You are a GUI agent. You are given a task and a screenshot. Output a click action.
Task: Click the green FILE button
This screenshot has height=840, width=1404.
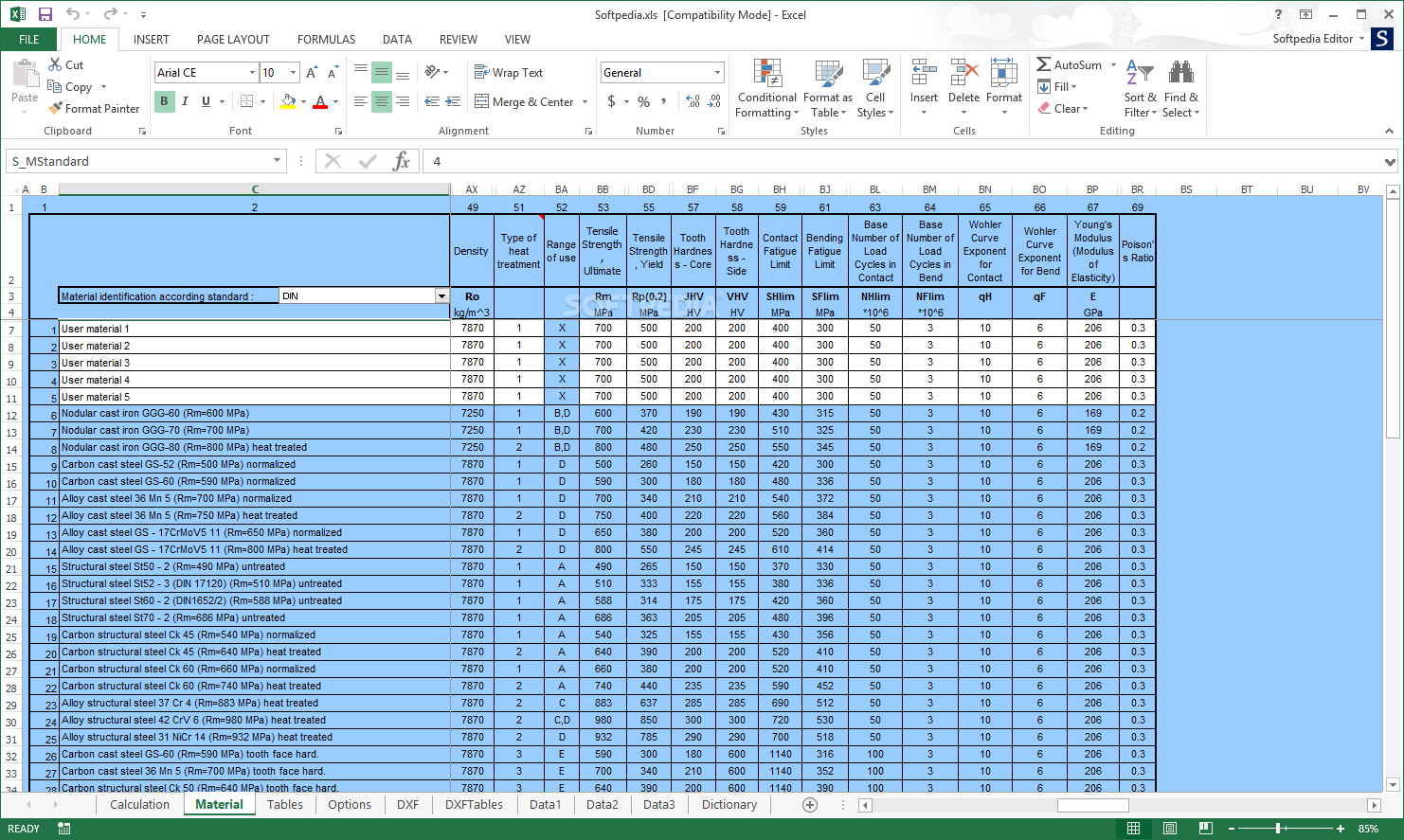click(x=29, y=40)
